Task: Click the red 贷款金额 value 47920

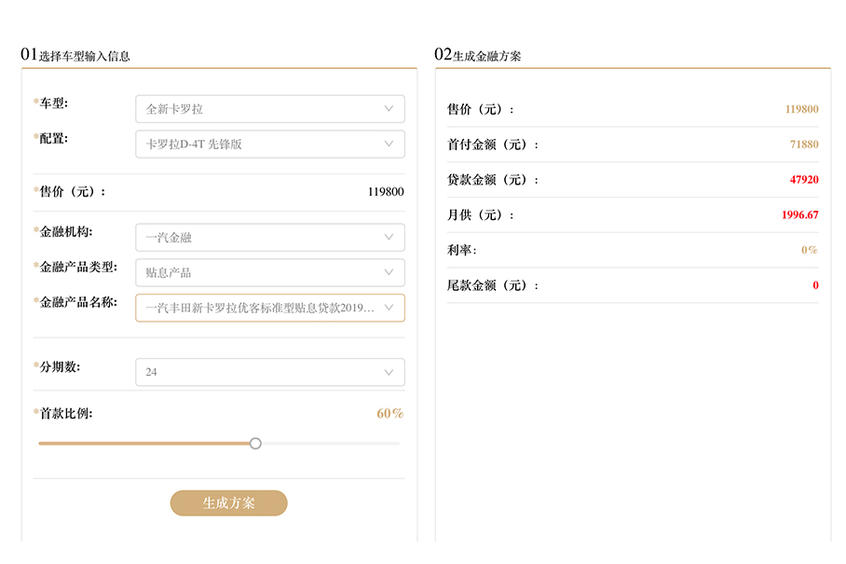Action: (x=803, y=180)
